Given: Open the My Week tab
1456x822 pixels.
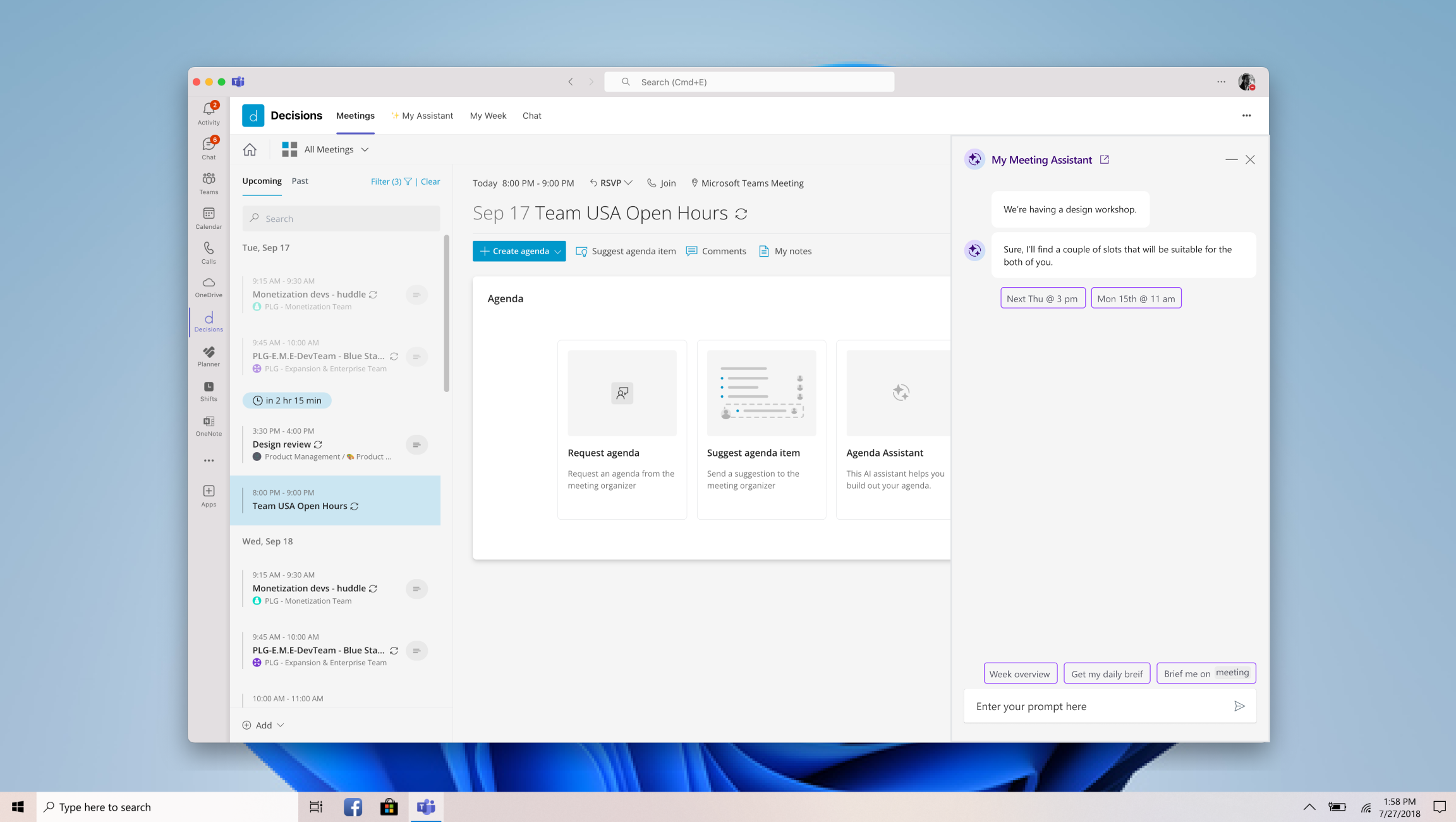Looking at the screenshot, I should tap(488, 116).
